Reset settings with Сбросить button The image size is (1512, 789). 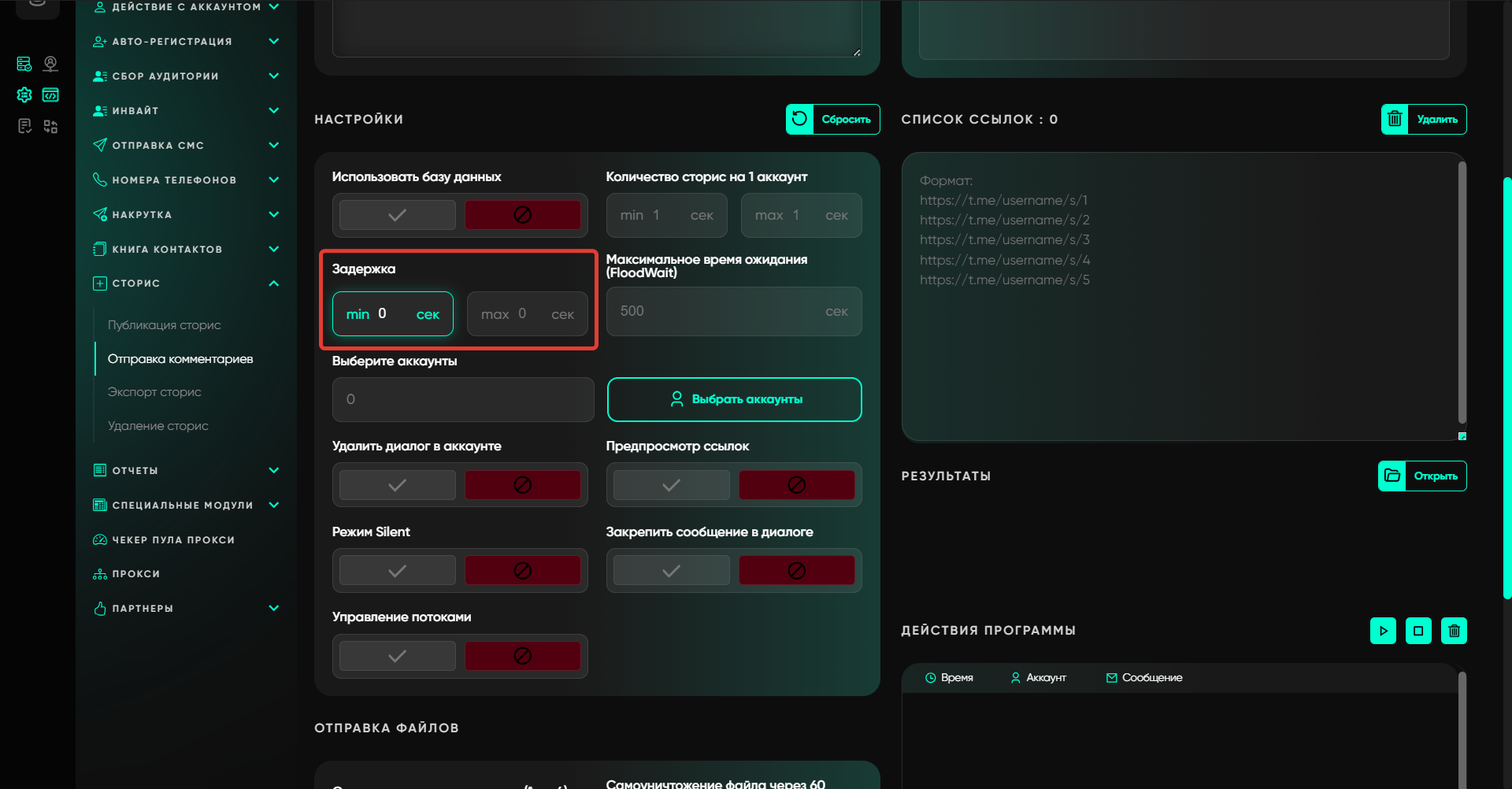point(832,120)
